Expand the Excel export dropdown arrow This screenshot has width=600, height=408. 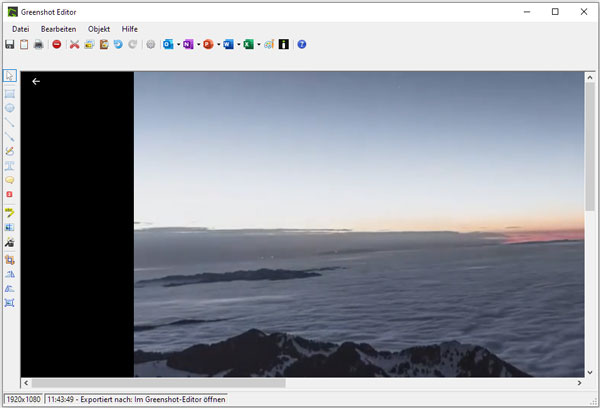pyautogui.click(x=258, y=45)
